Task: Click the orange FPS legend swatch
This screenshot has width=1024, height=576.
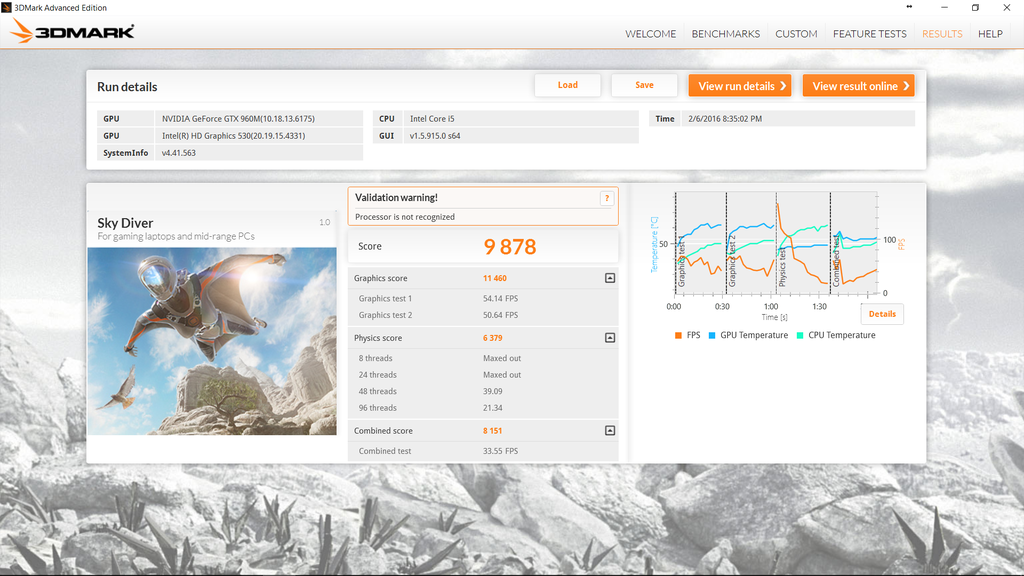Action: click(x=679, y=335)
